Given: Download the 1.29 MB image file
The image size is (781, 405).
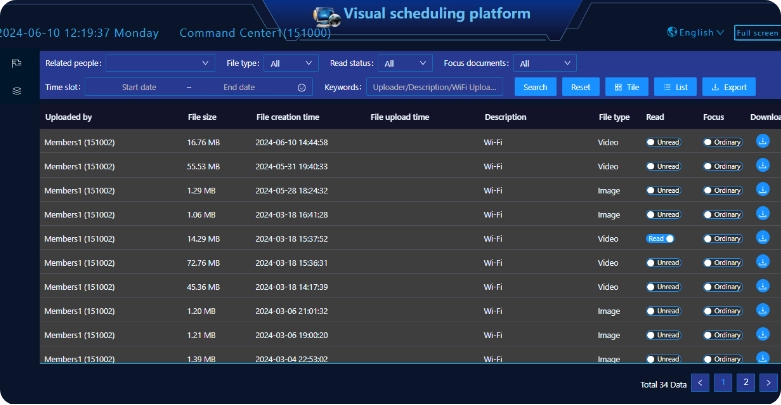Looking at the screenshot, I should [x=762, y=190].
